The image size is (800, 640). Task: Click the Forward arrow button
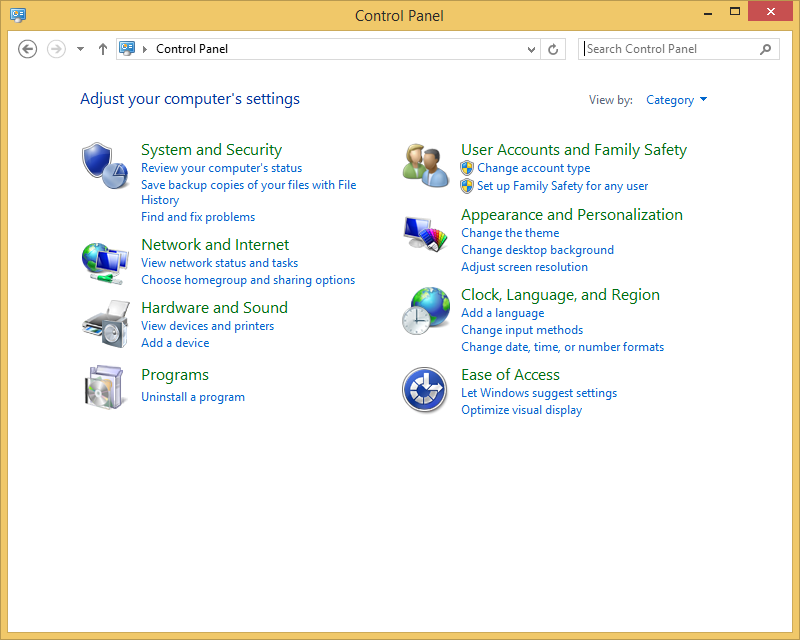click(x=56, y=49)
